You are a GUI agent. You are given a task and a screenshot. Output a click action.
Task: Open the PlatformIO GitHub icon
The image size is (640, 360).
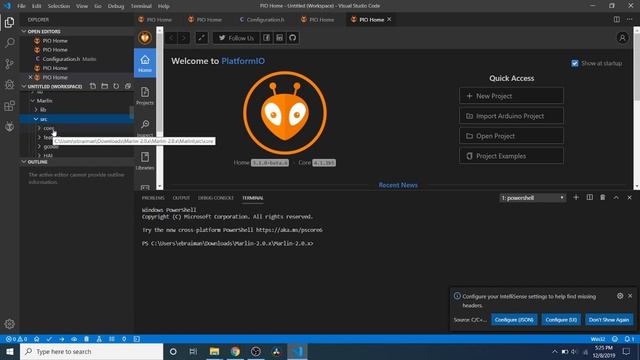293,38
